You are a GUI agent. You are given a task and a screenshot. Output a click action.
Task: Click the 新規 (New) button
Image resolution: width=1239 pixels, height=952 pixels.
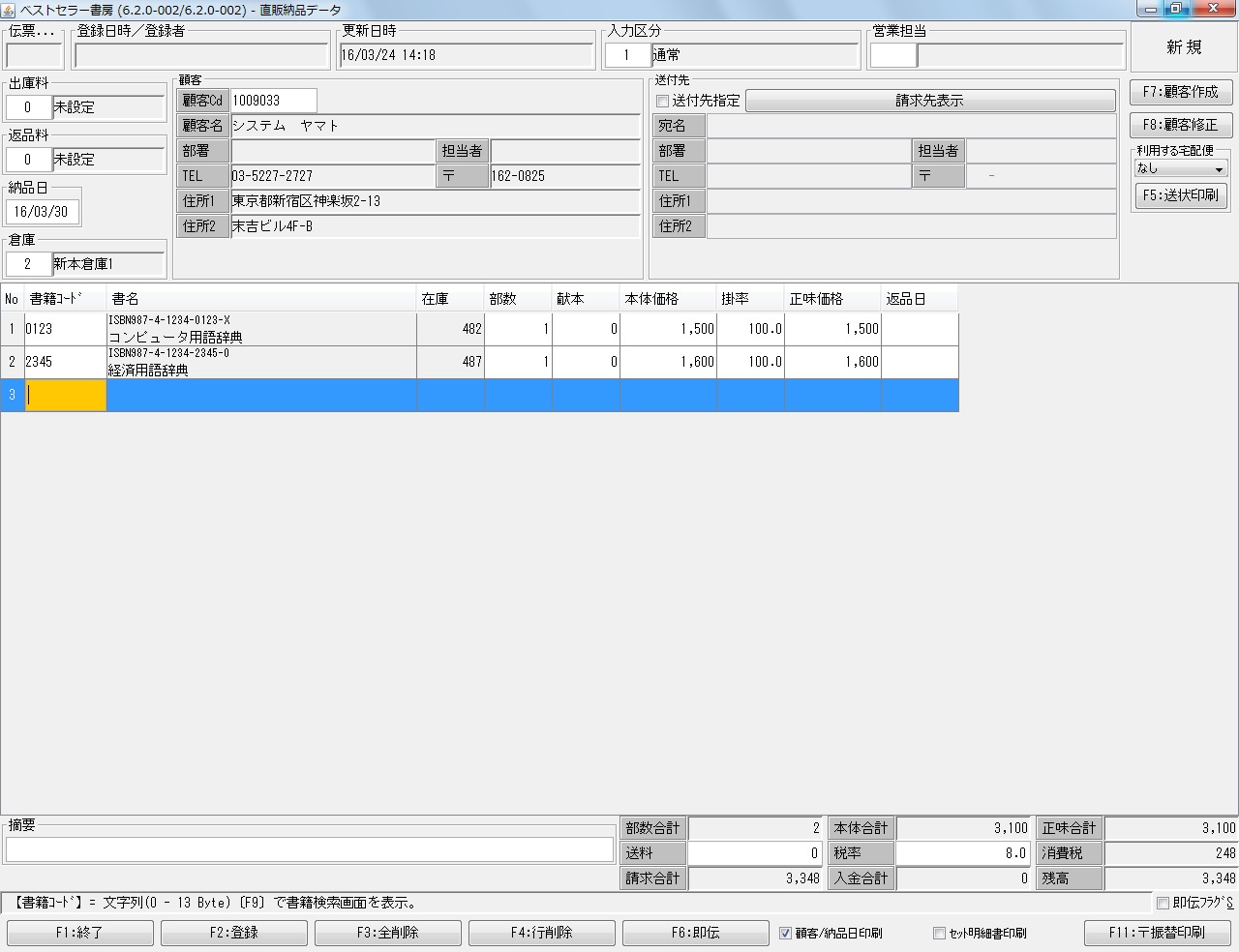(1183, 46)
